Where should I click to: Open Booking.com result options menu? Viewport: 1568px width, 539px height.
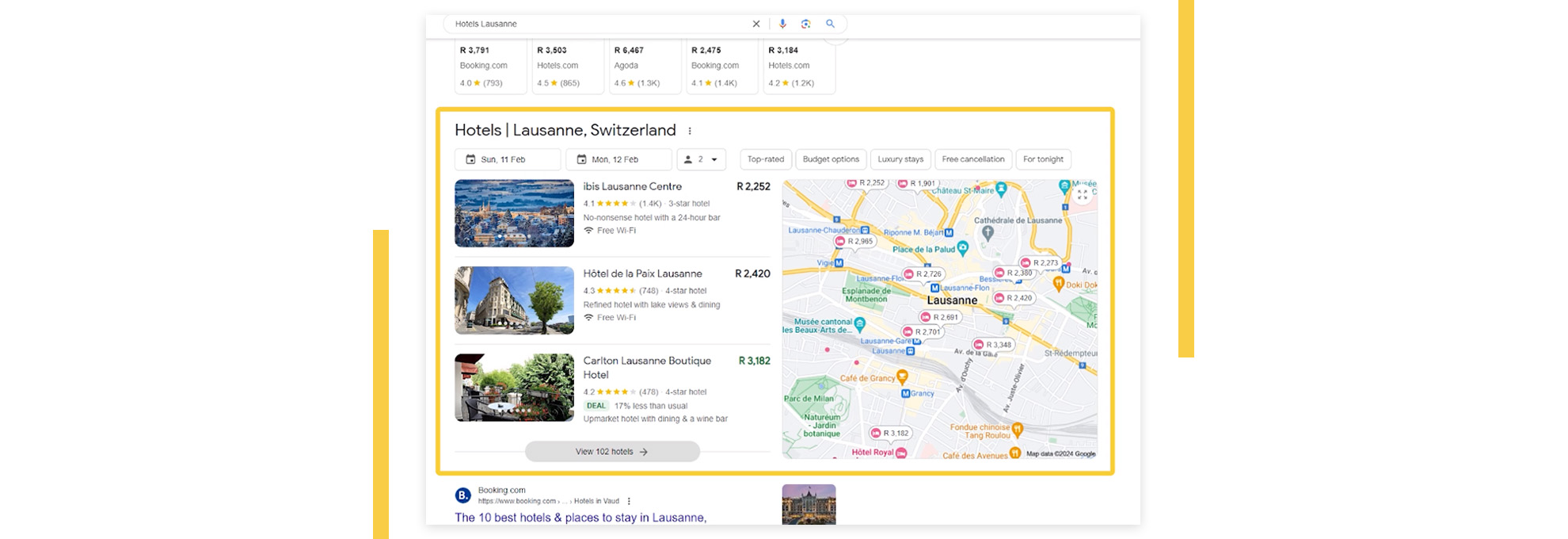[629, 501]
